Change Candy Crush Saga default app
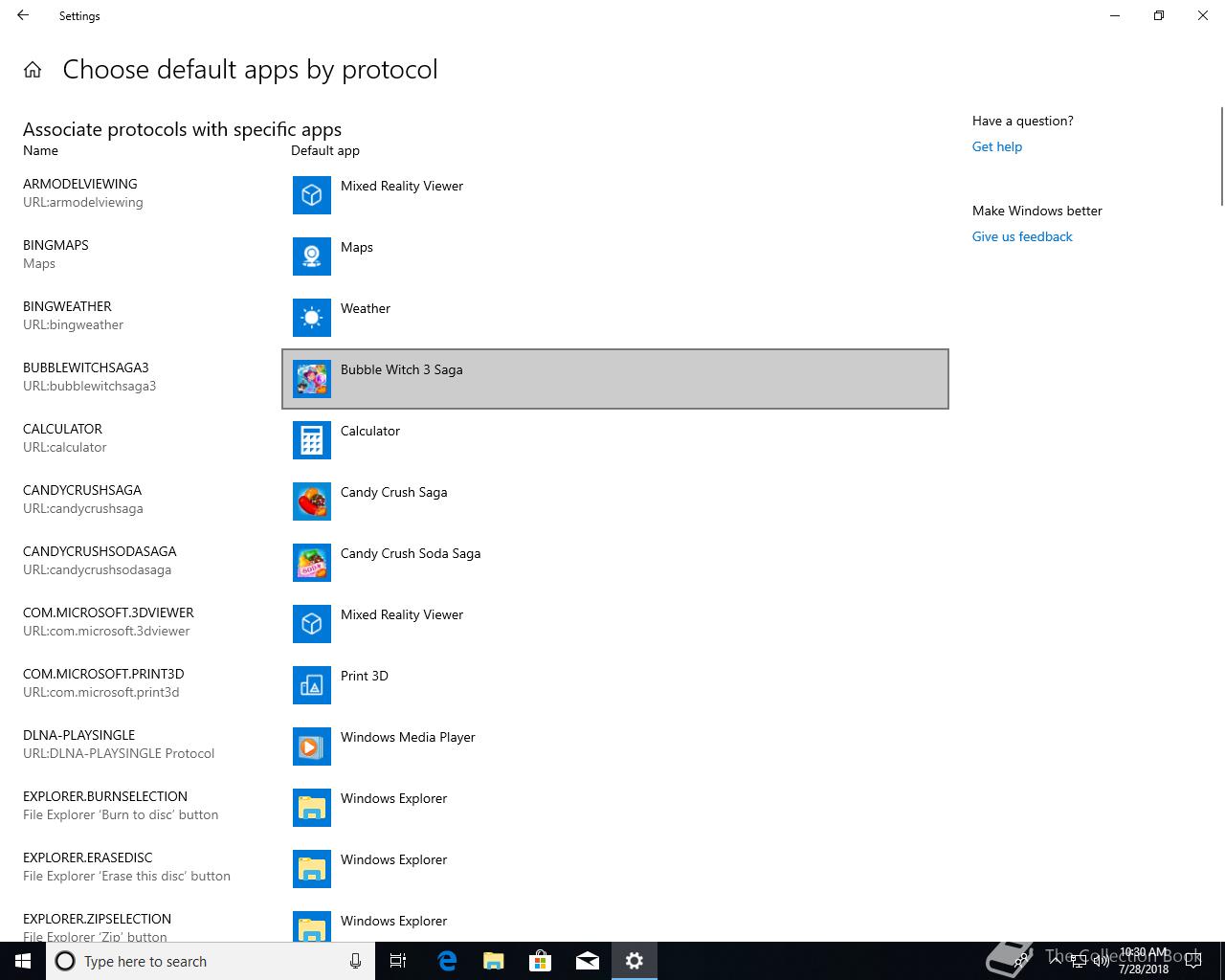Viewport: 1225px width, 980px height. click(615, 501)
